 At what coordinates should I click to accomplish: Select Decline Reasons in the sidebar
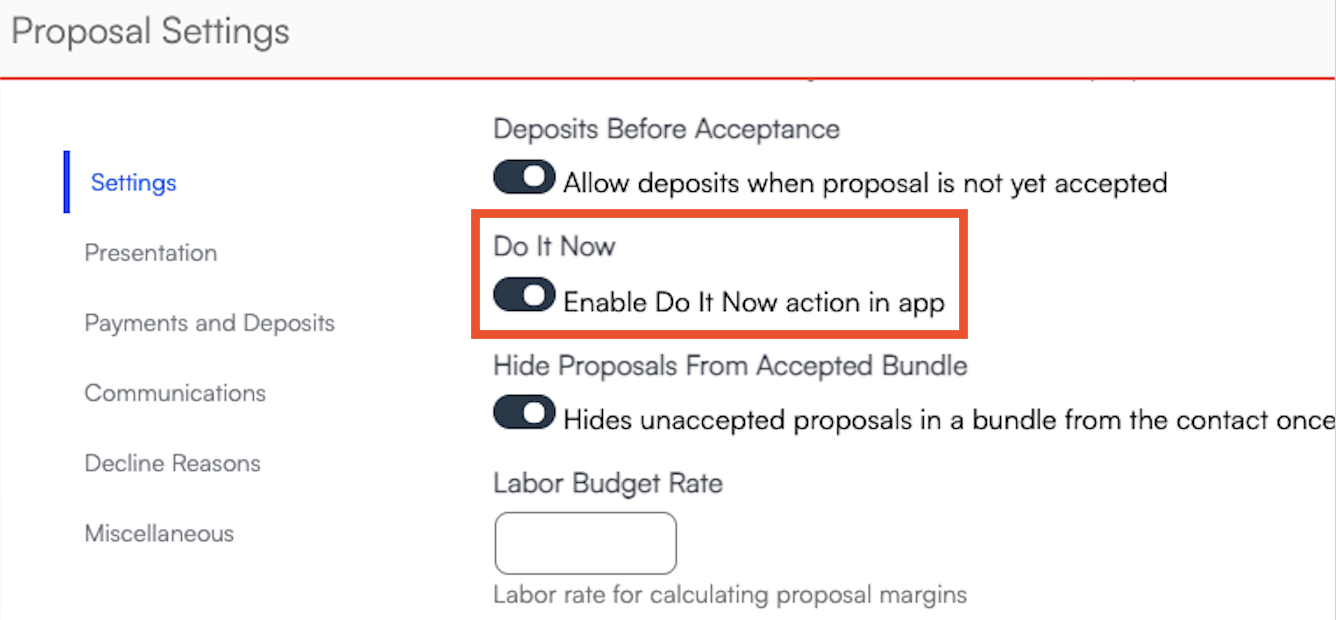[x=172, y=463]
